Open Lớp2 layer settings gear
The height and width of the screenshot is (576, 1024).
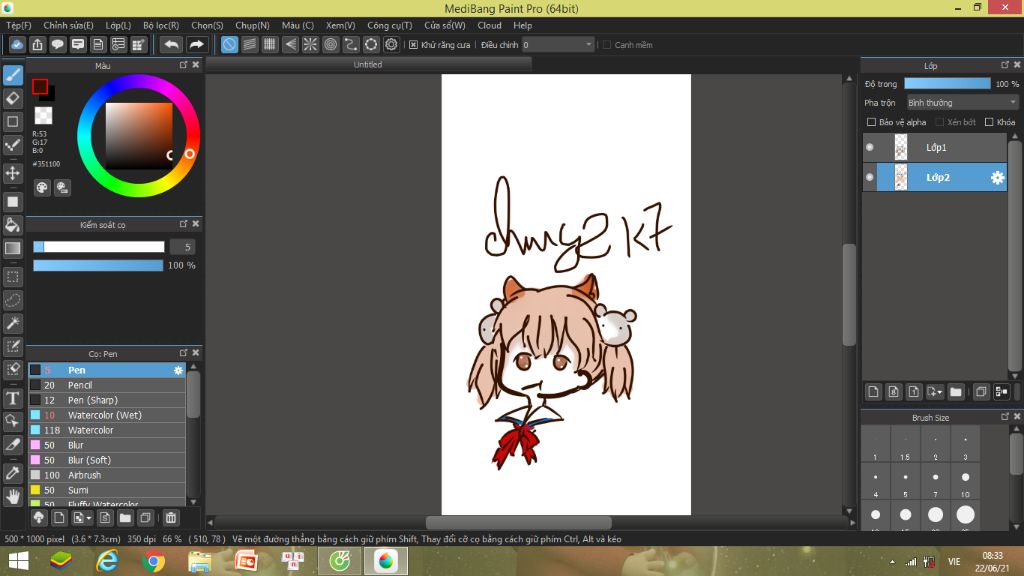pos(997,178)
